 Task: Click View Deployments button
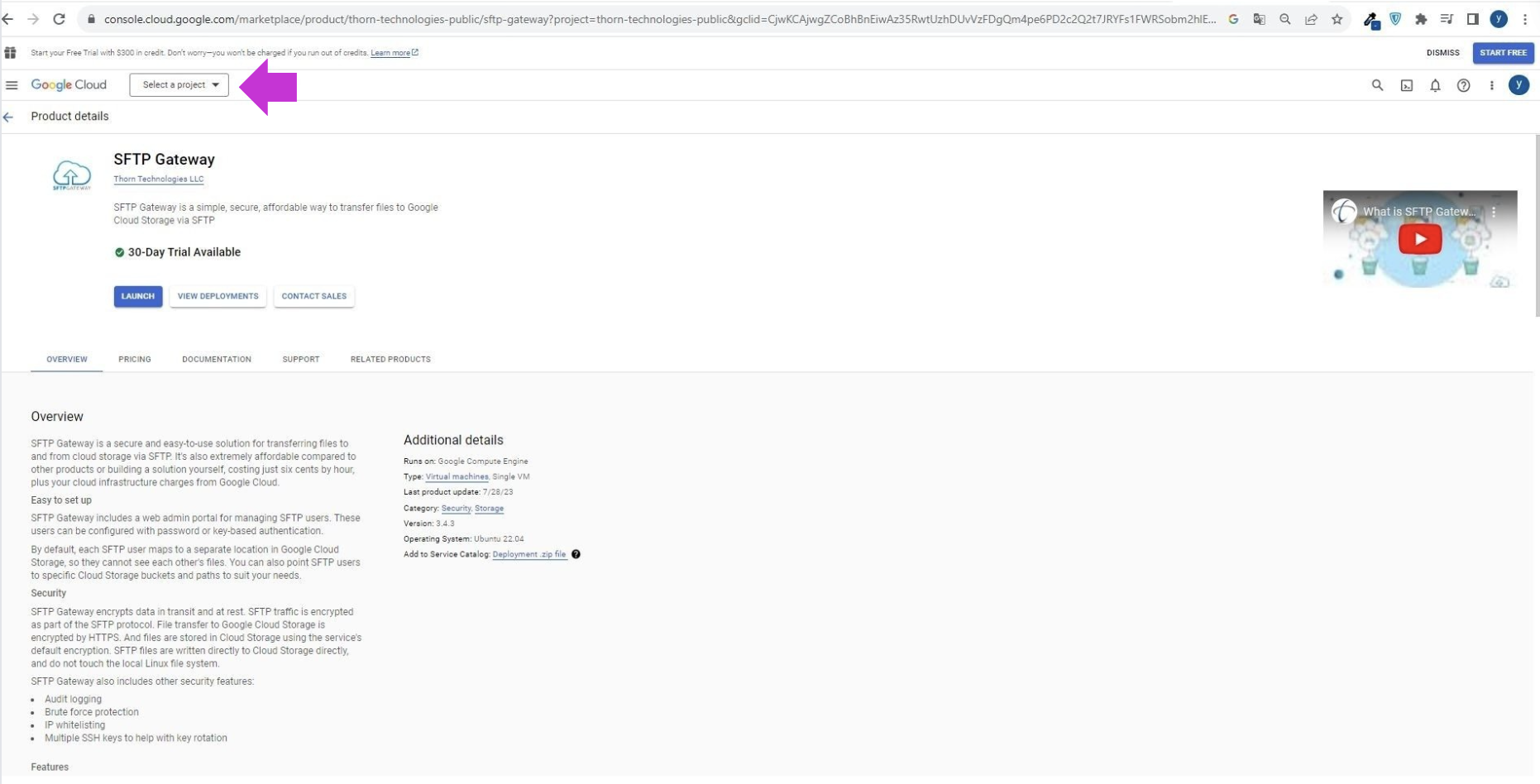(218, 296)
